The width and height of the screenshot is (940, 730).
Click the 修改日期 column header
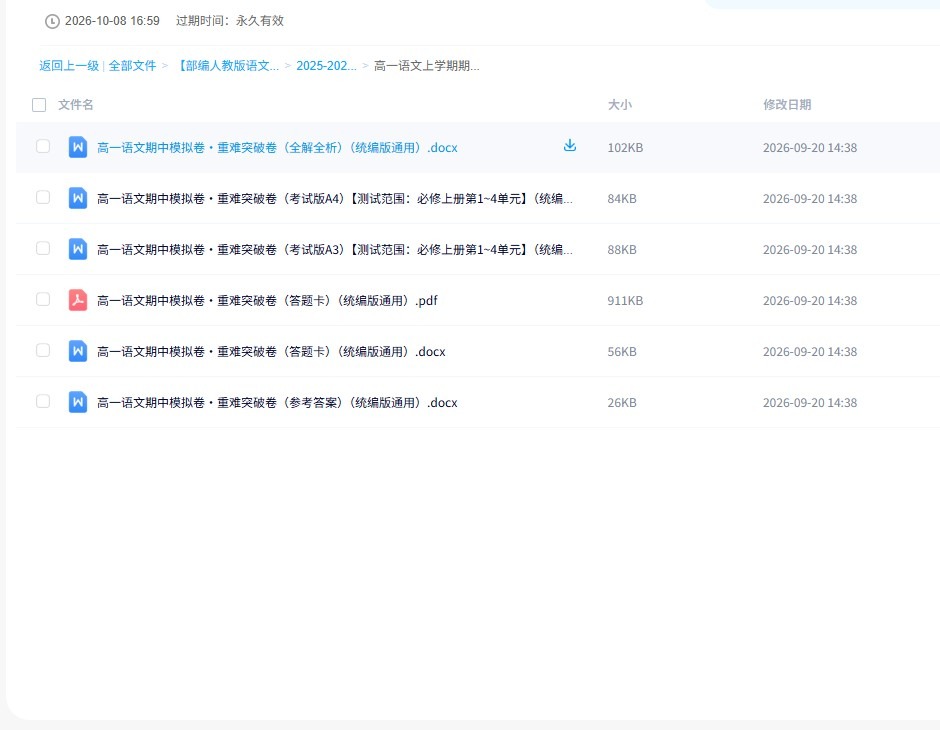pyautogui.click(x=787, y=105)
